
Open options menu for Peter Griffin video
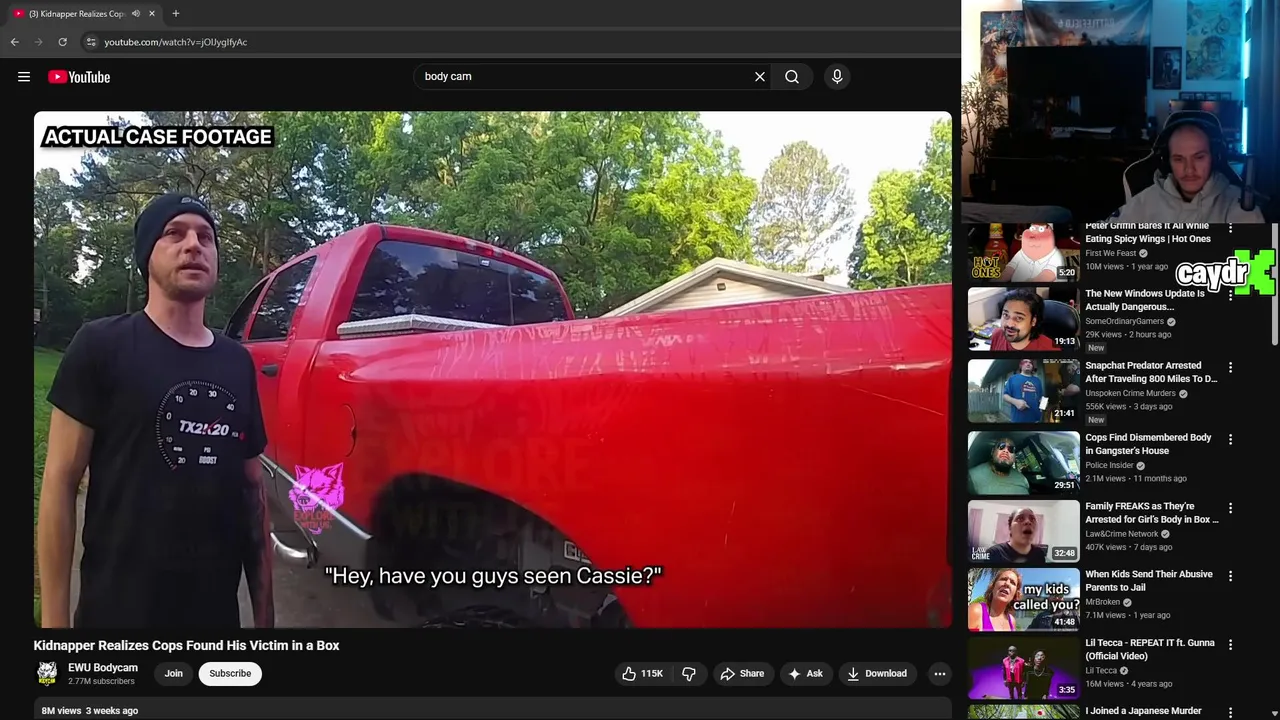tap(1231, 228)
